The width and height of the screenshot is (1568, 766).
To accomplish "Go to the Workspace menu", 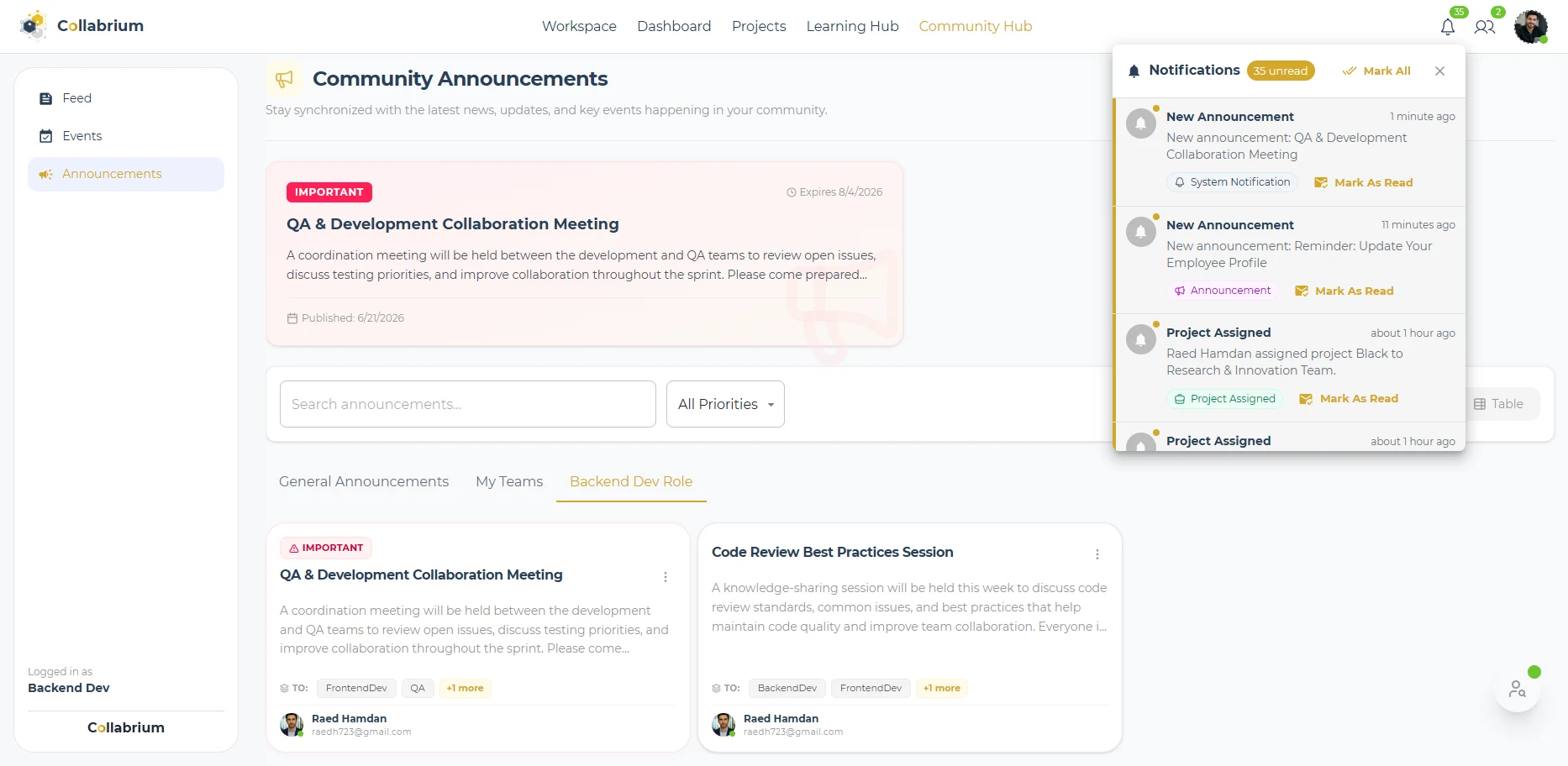I will coord(579,26).
